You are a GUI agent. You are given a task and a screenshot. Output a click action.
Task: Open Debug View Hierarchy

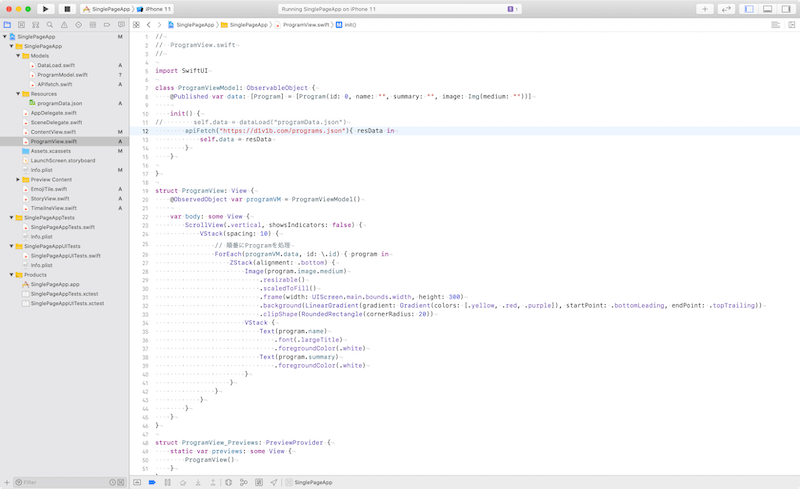click(x=228, y=482)
